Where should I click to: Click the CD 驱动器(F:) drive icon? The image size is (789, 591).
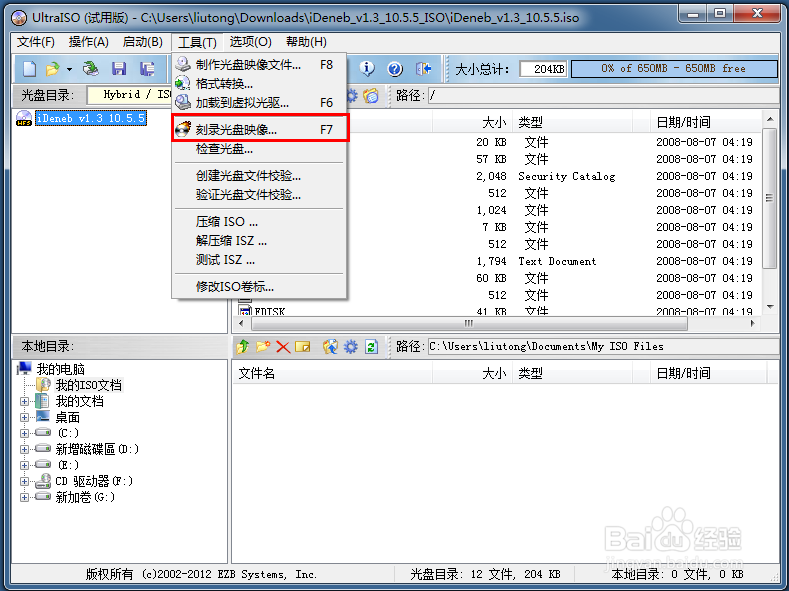[43, 481]
